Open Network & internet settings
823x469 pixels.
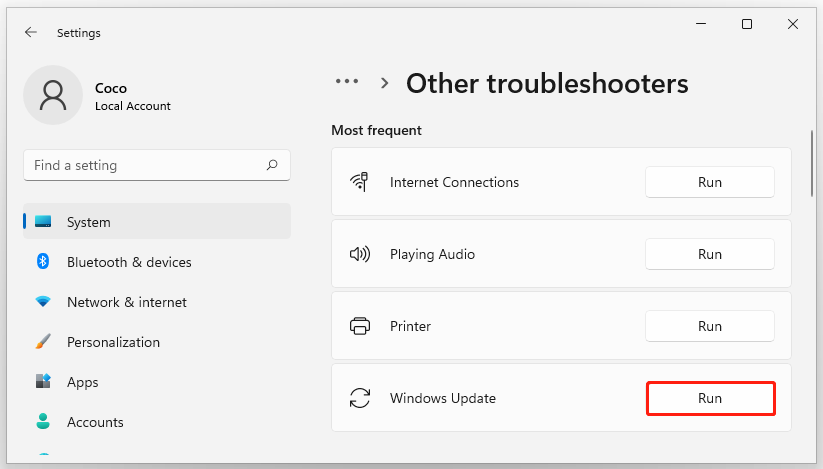point(157,302)
